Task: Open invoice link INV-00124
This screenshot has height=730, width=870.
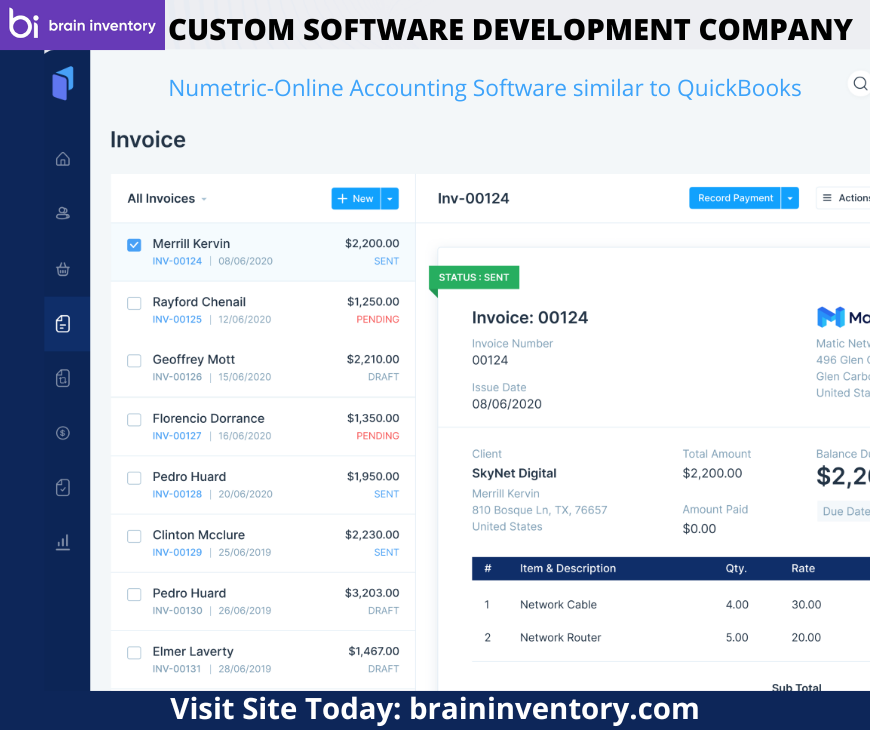Action: (x=177, y=261)
